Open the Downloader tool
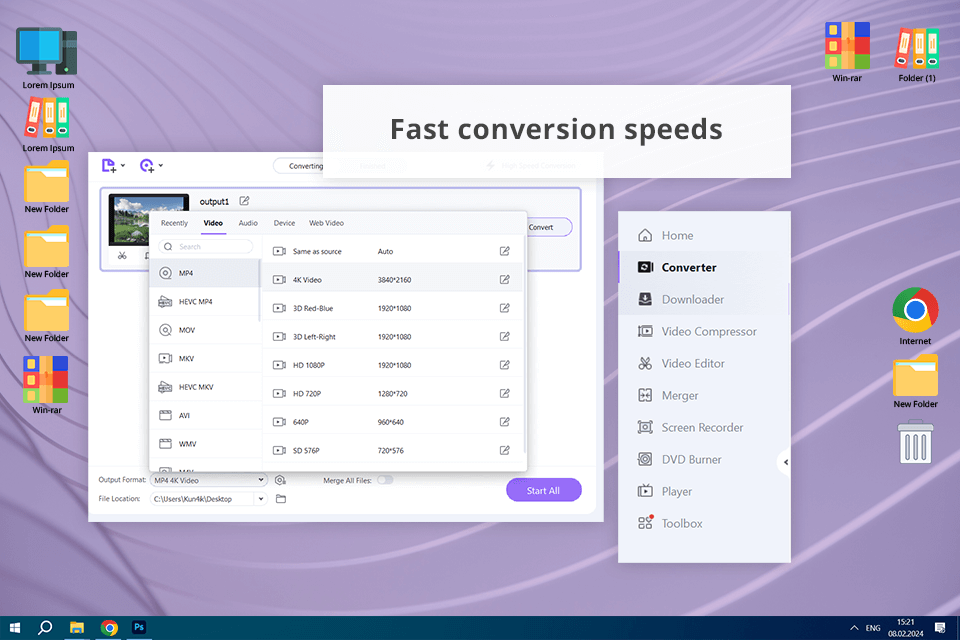Image resolution: width=960 pixels, height=640 pixels. pyautogui.click(x=704, y=299)
